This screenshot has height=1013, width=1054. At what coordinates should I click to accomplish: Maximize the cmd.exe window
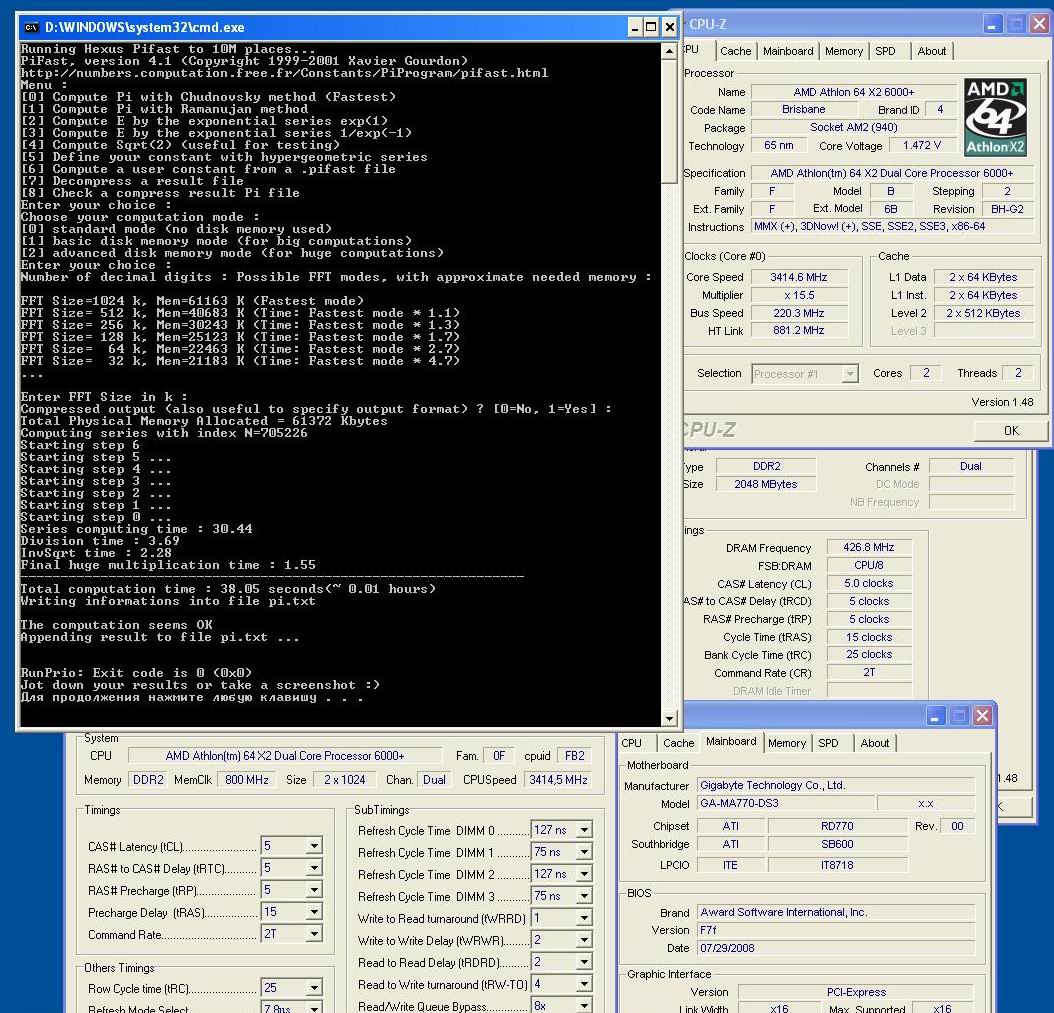pyautogui.click(x=651, y=28)
